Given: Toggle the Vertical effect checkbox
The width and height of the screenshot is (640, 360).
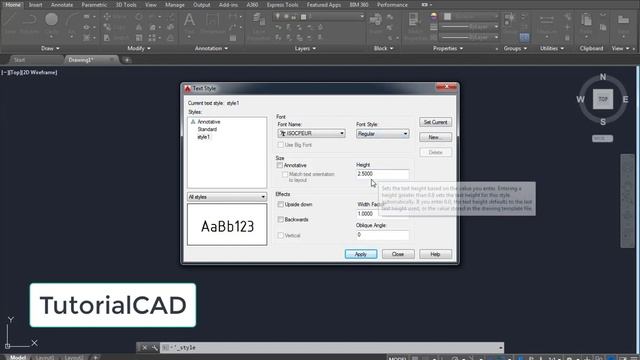Looking at the screenshot, I should pos(280,236).
